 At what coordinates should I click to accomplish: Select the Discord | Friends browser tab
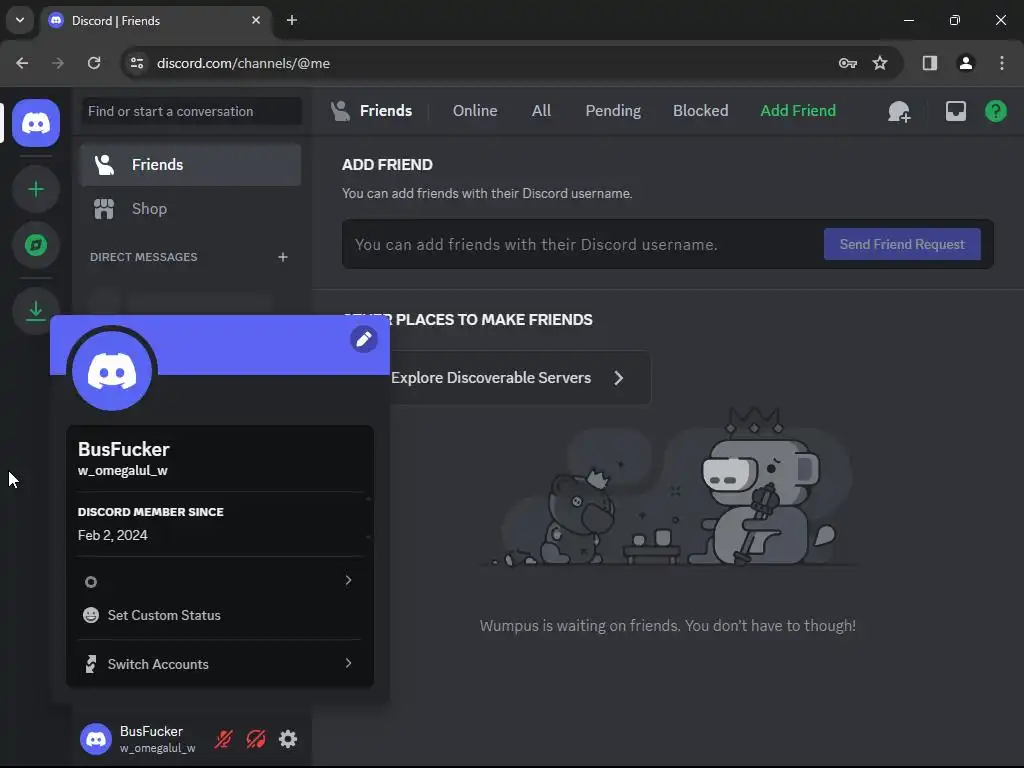pos(156,20)
